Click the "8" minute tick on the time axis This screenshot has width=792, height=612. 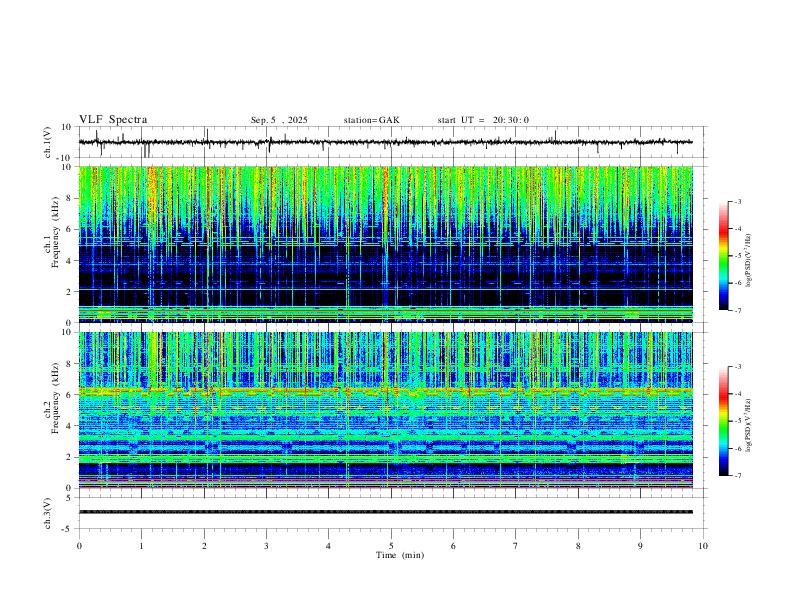(578, 546)
